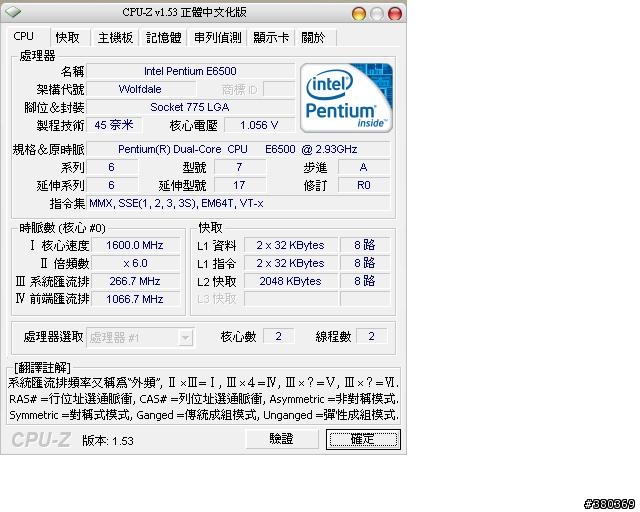
Task: Click the 驗證 button
Action: point(282,439)
